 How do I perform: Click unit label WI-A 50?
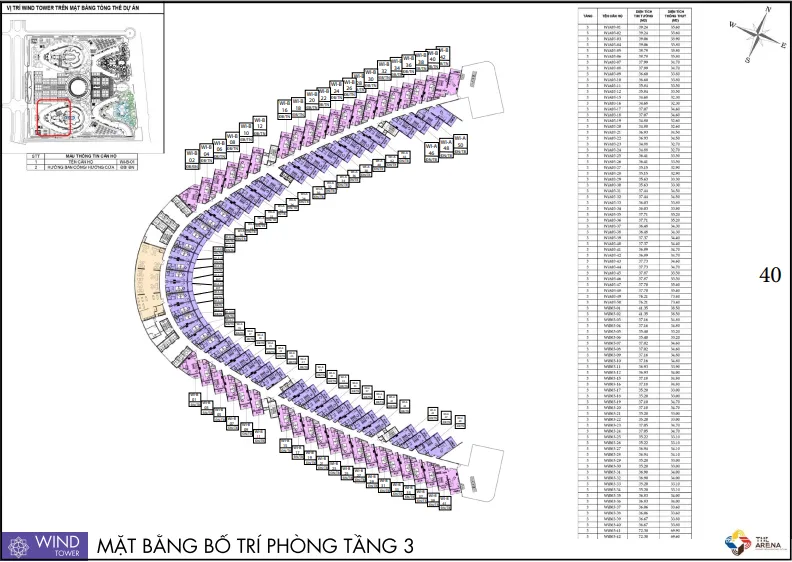point(460,144)
